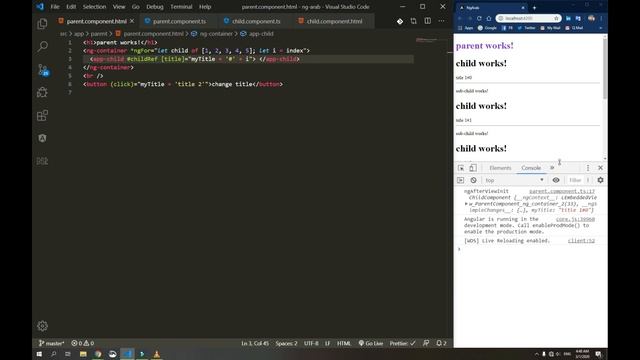Bookmark this page with the star

pyautogui.click(x=556, y=18)
